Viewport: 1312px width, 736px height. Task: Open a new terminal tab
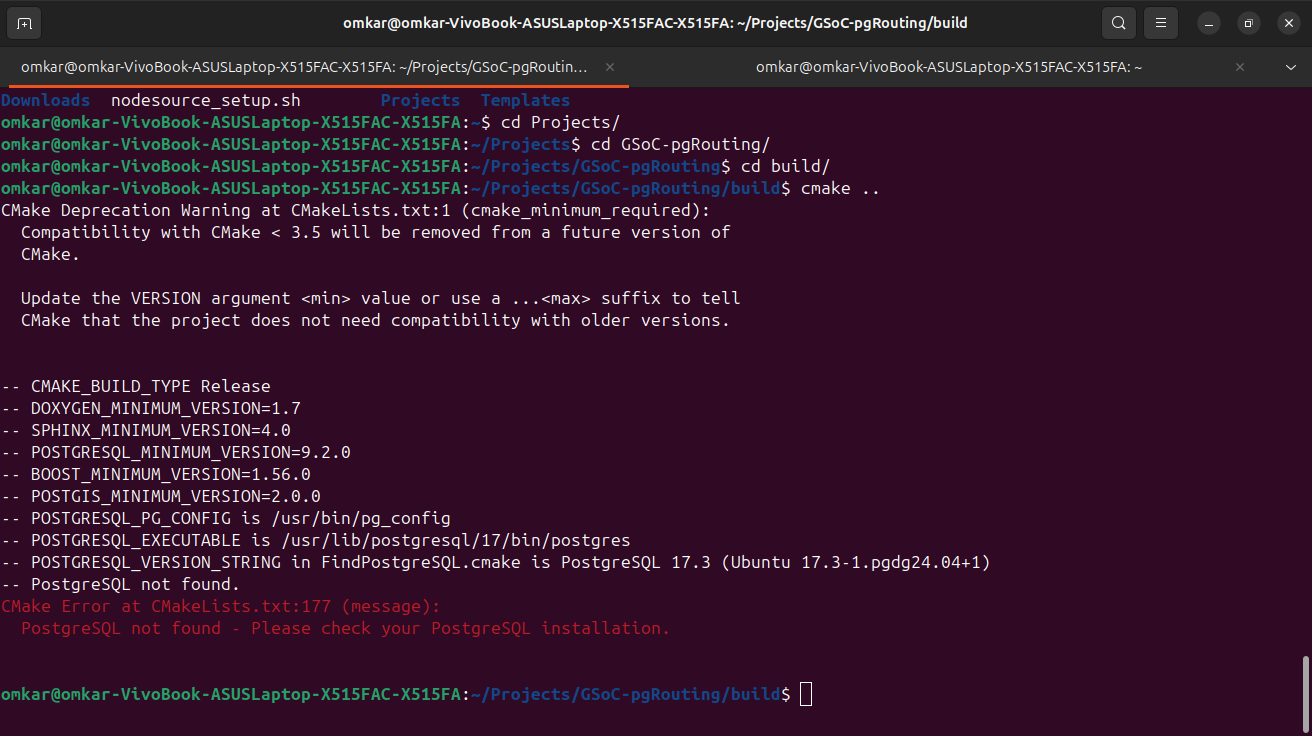pyautogui.click(x=24, y=22)
